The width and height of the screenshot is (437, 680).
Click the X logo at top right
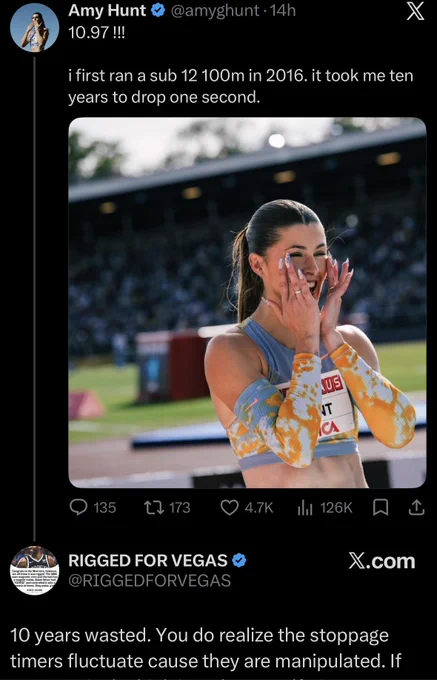click(415, 13)
